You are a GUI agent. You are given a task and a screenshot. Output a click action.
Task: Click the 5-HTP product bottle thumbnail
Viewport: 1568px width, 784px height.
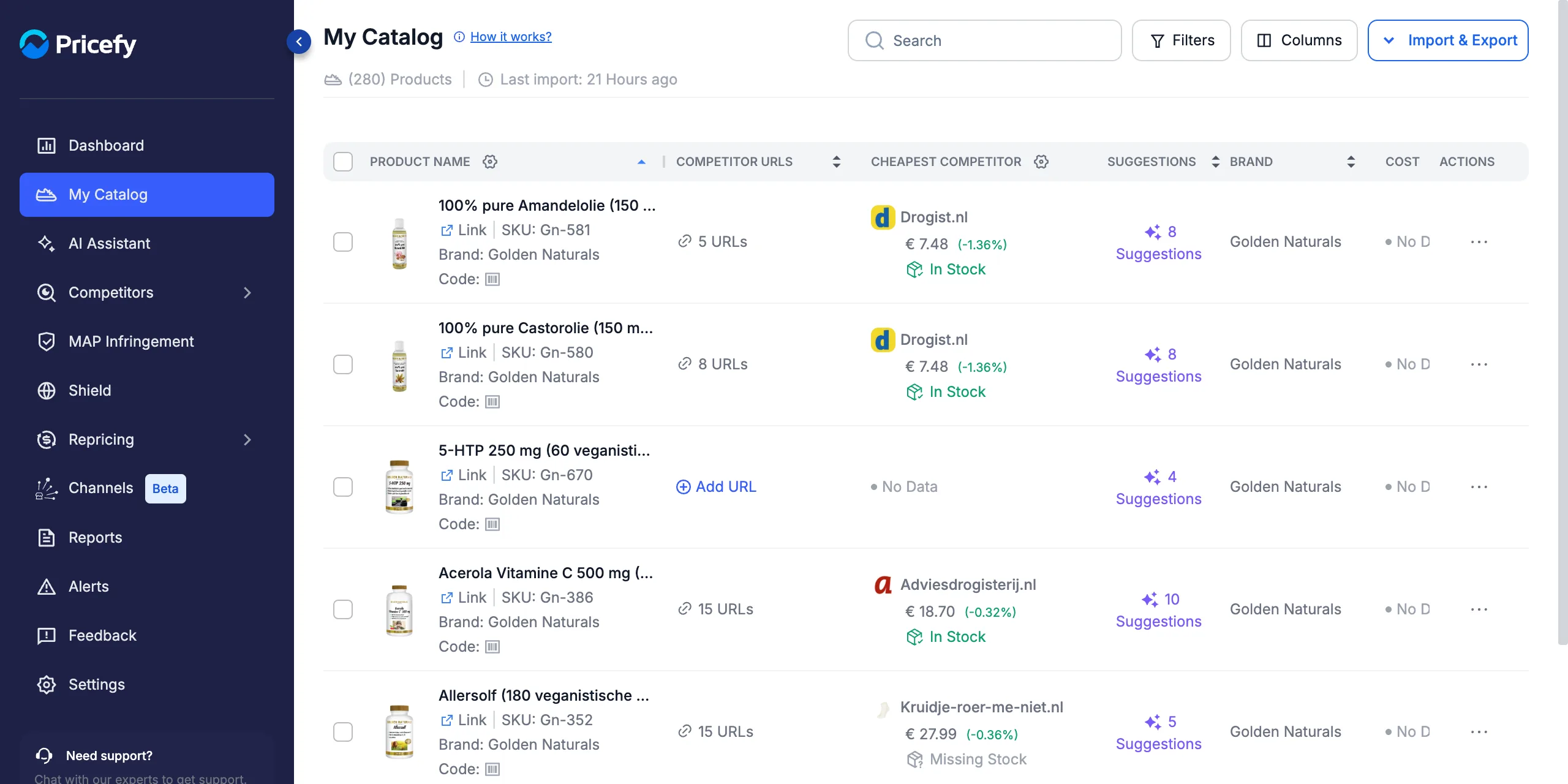tap(399, 488)
